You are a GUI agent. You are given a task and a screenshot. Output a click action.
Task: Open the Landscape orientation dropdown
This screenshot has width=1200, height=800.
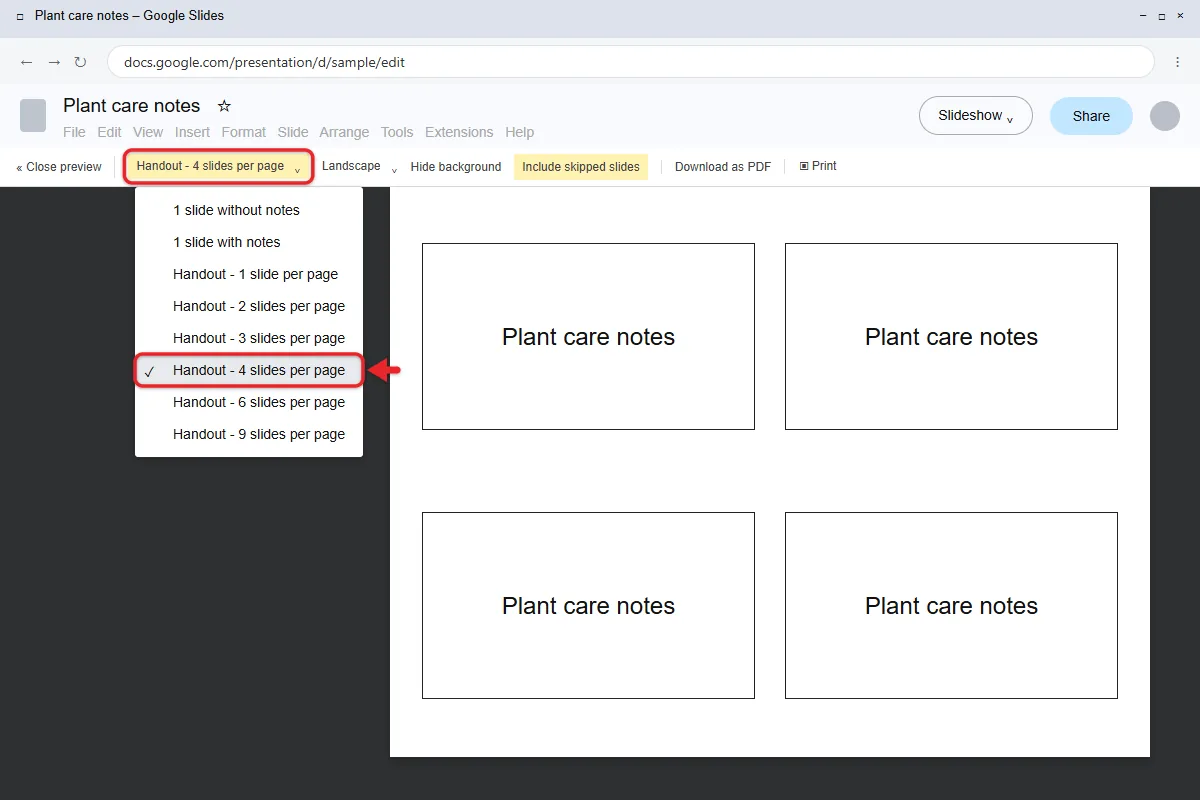pyautogui.click(x=360, y=166)
